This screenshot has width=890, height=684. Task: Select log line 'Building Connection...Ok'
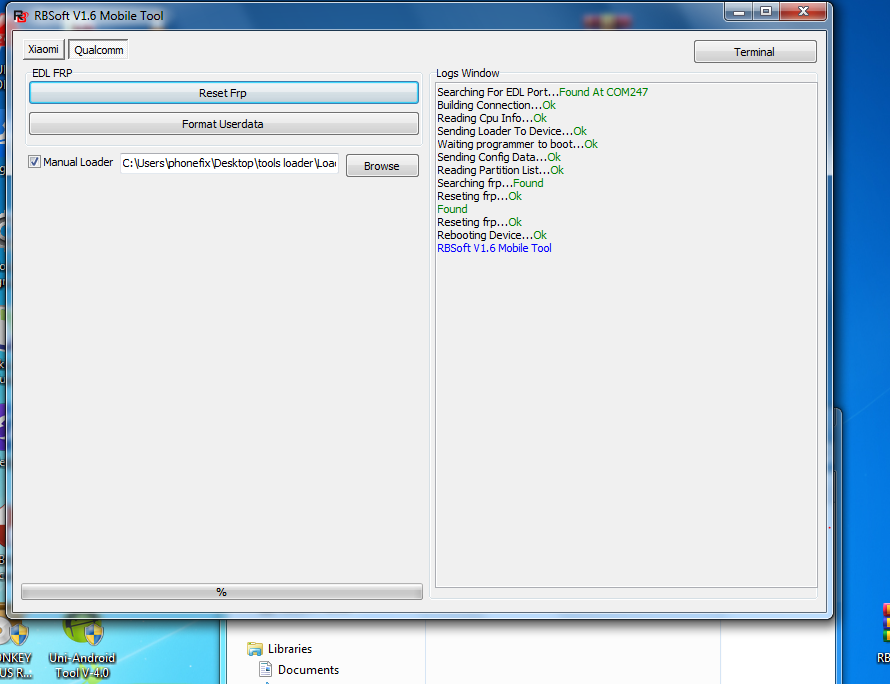[496, 105]
